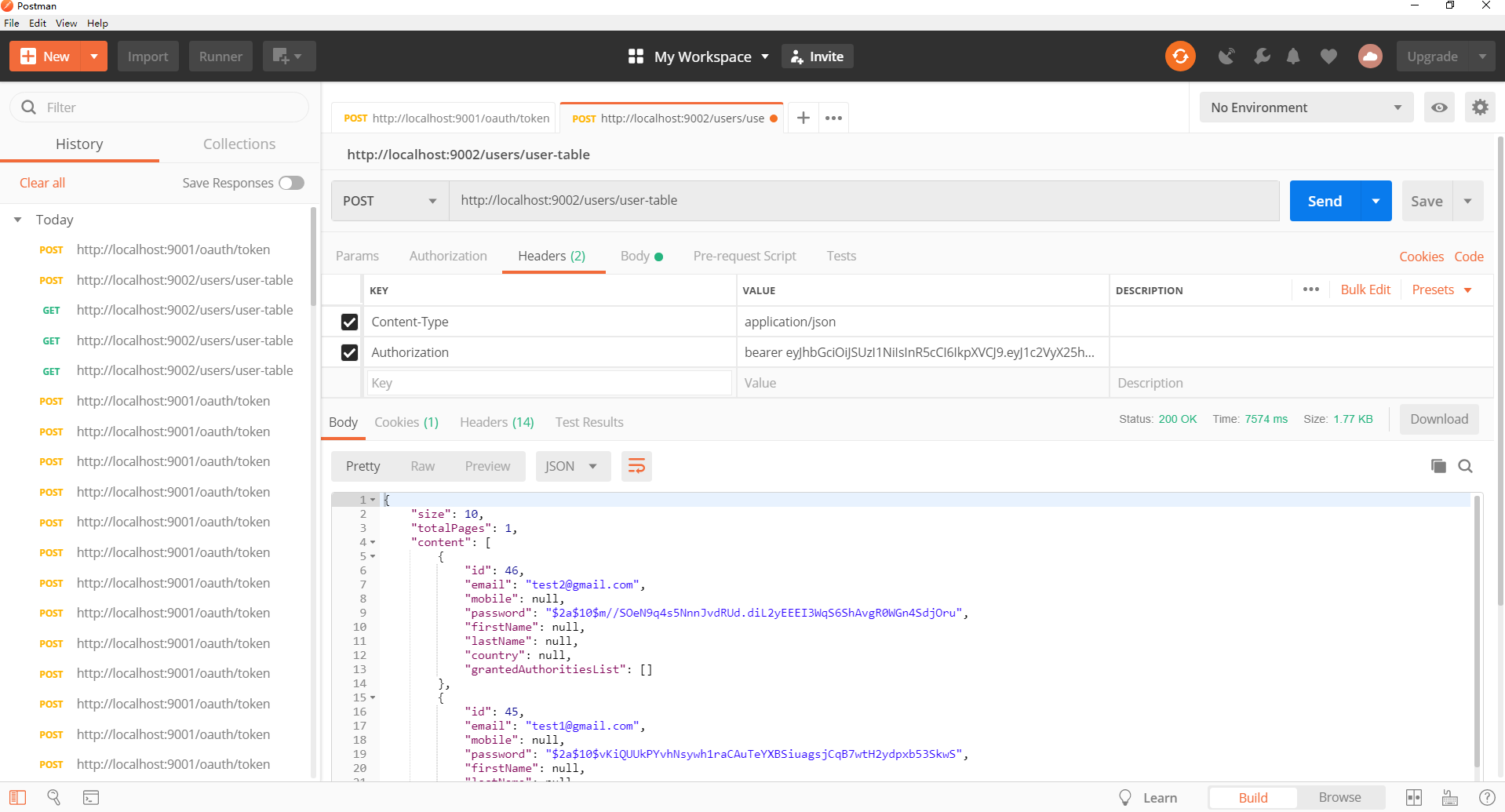This screenshot has height=812, width=1505.
Task: Download the response
Action: (1439, 419)
